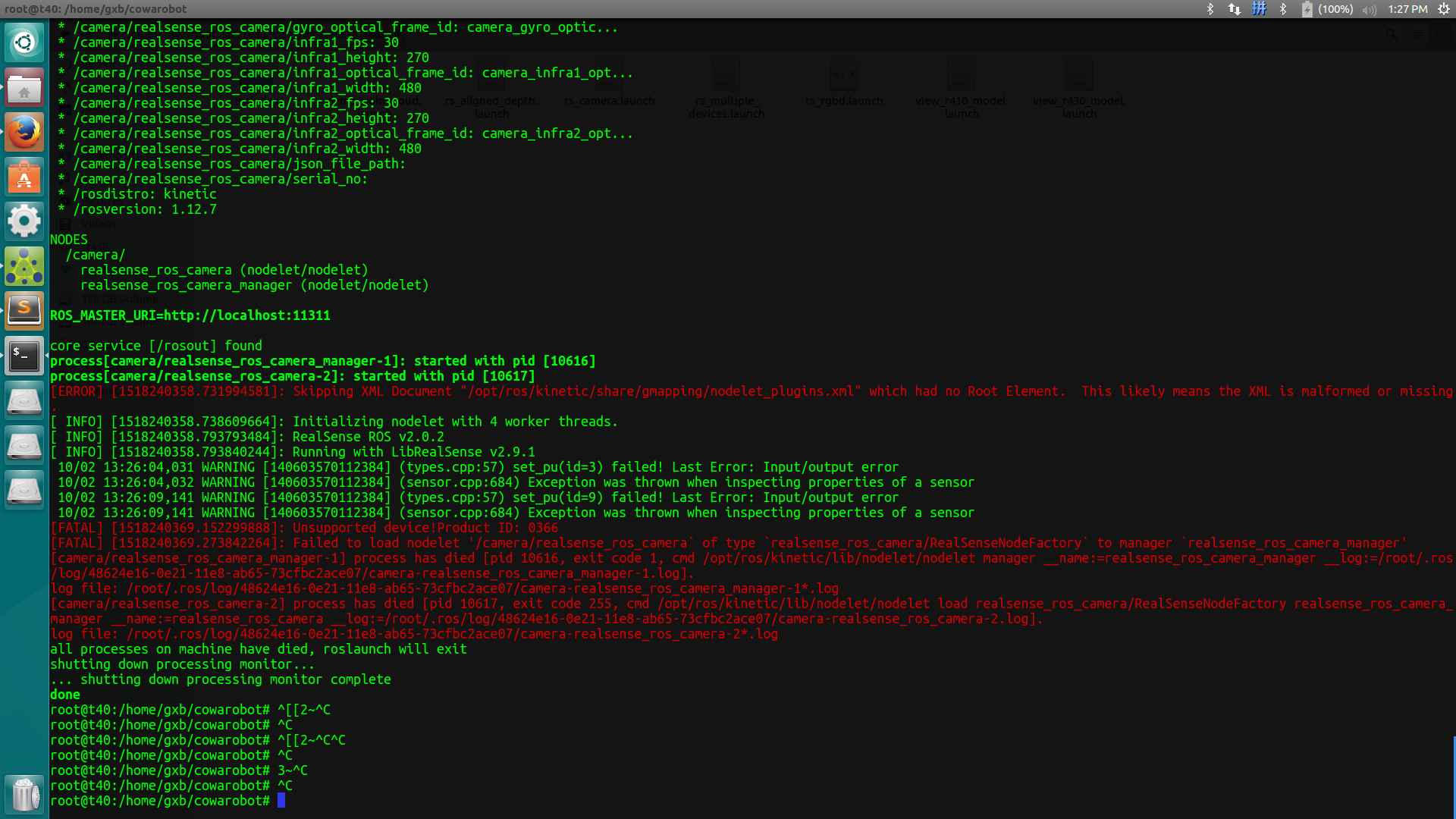Open Ubuntu Software Center launcher
Screen dimensions: 1456x819
pos(24,177)
